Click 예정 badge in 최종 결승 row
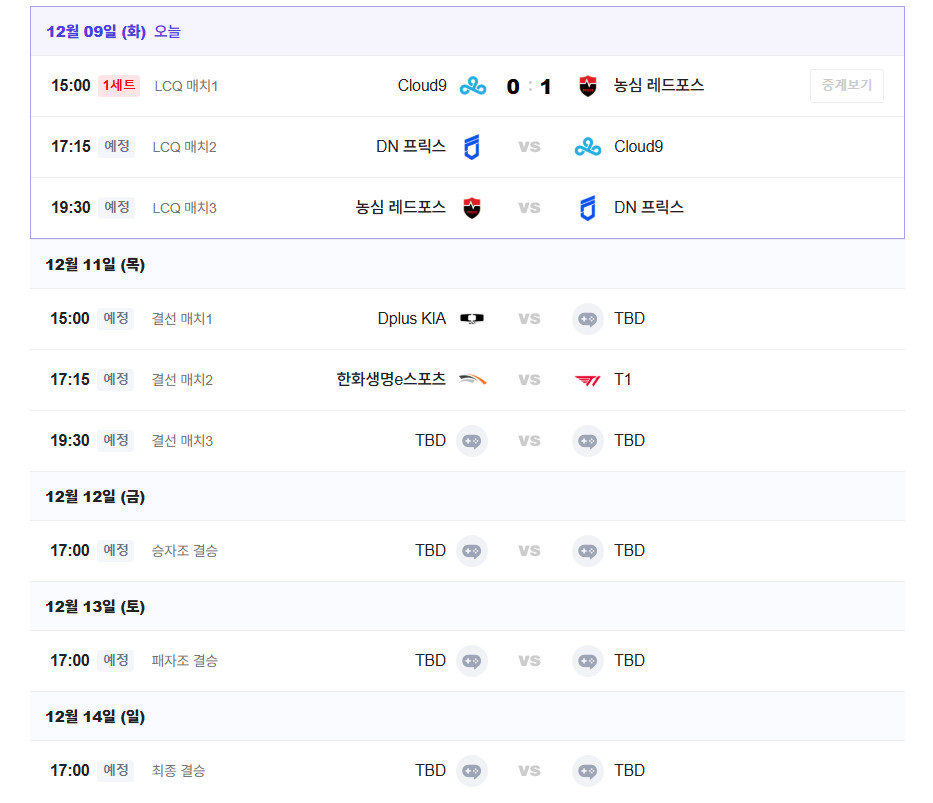Viewport: 933px width, 803px height. pyautogui.click(x=115, y=770)
